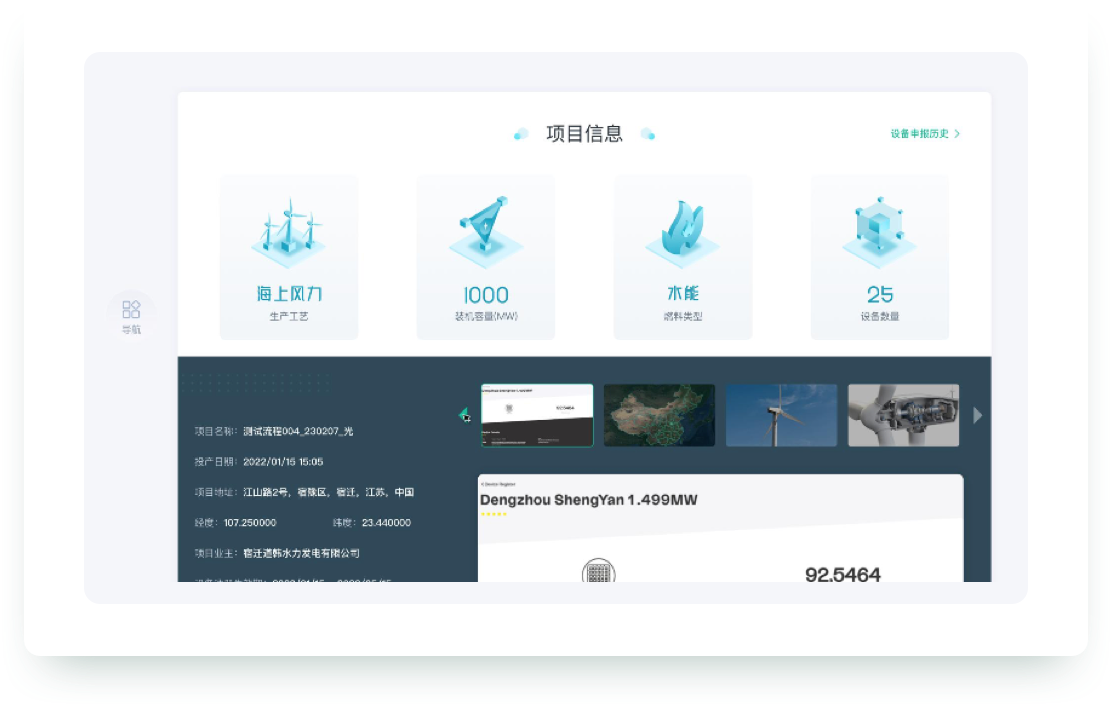Expand 设备申报历史 via its chevron arrow
The image size is (1112, 706).
[957, 133]
